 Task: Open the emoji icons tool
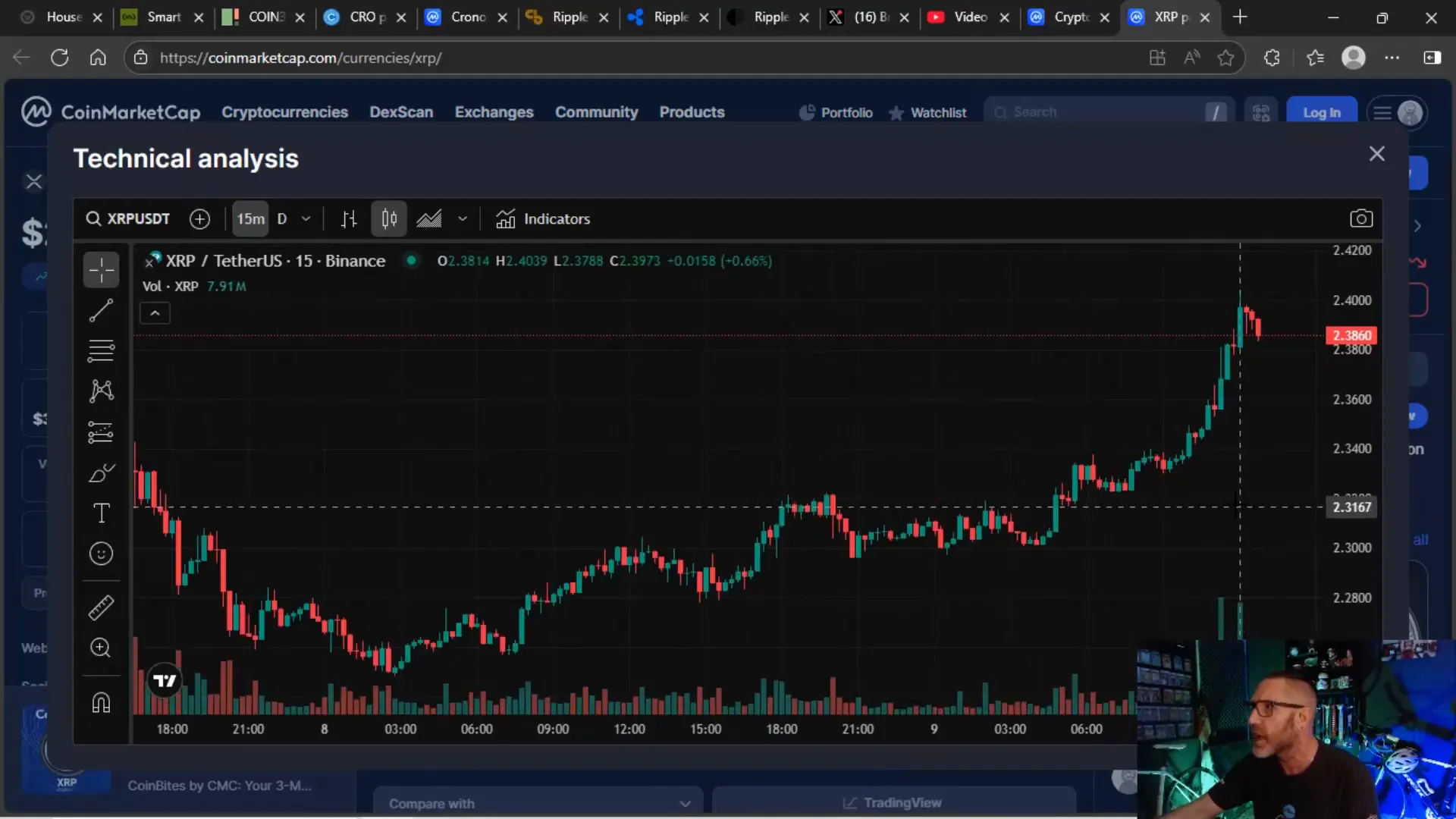click(x=101, y=554)
